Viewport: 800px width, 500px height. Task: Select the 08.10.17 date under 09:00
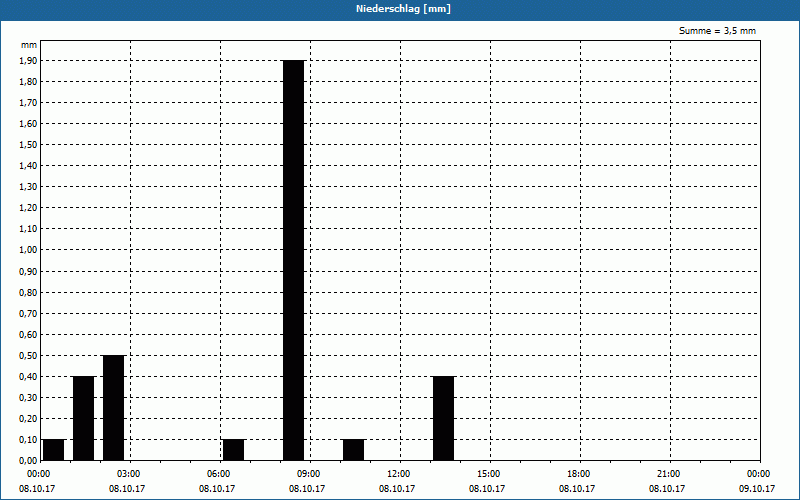click(x=307, y=489)
